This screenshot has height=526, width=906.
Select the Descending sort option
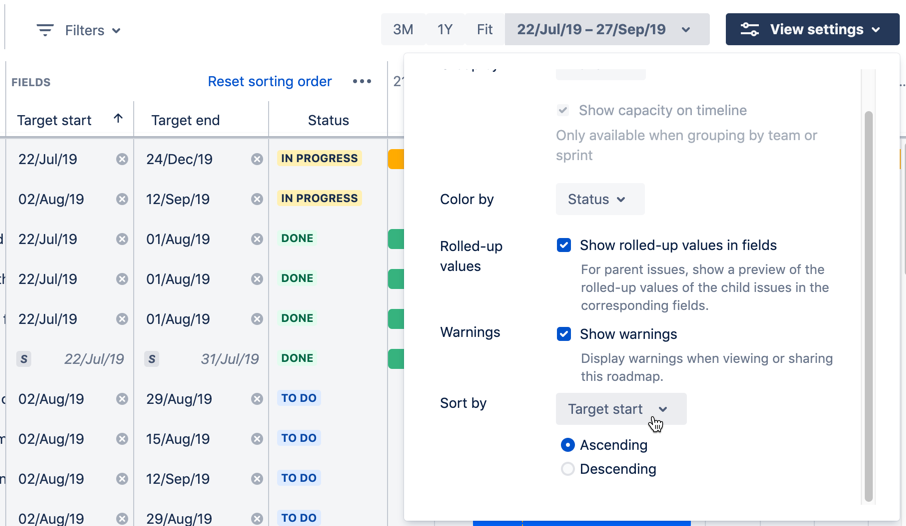coord(567,469)
